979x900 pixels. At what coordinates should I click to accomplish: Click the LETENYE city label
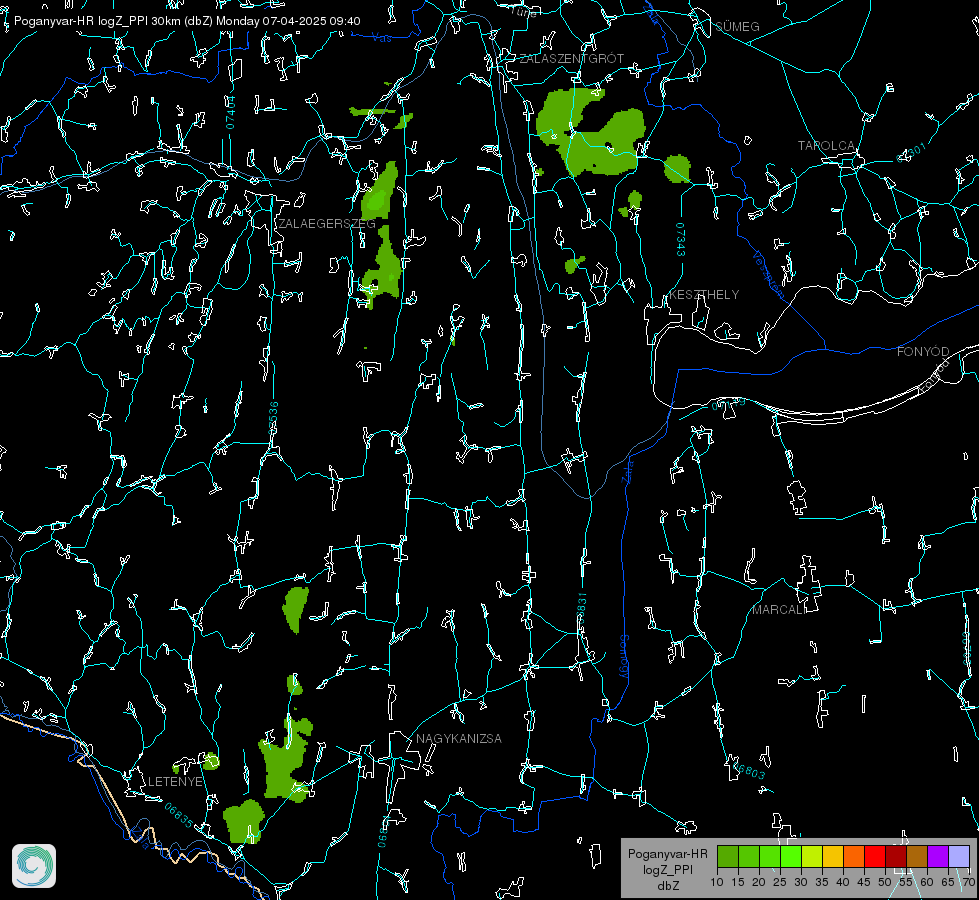coord(175,781)
